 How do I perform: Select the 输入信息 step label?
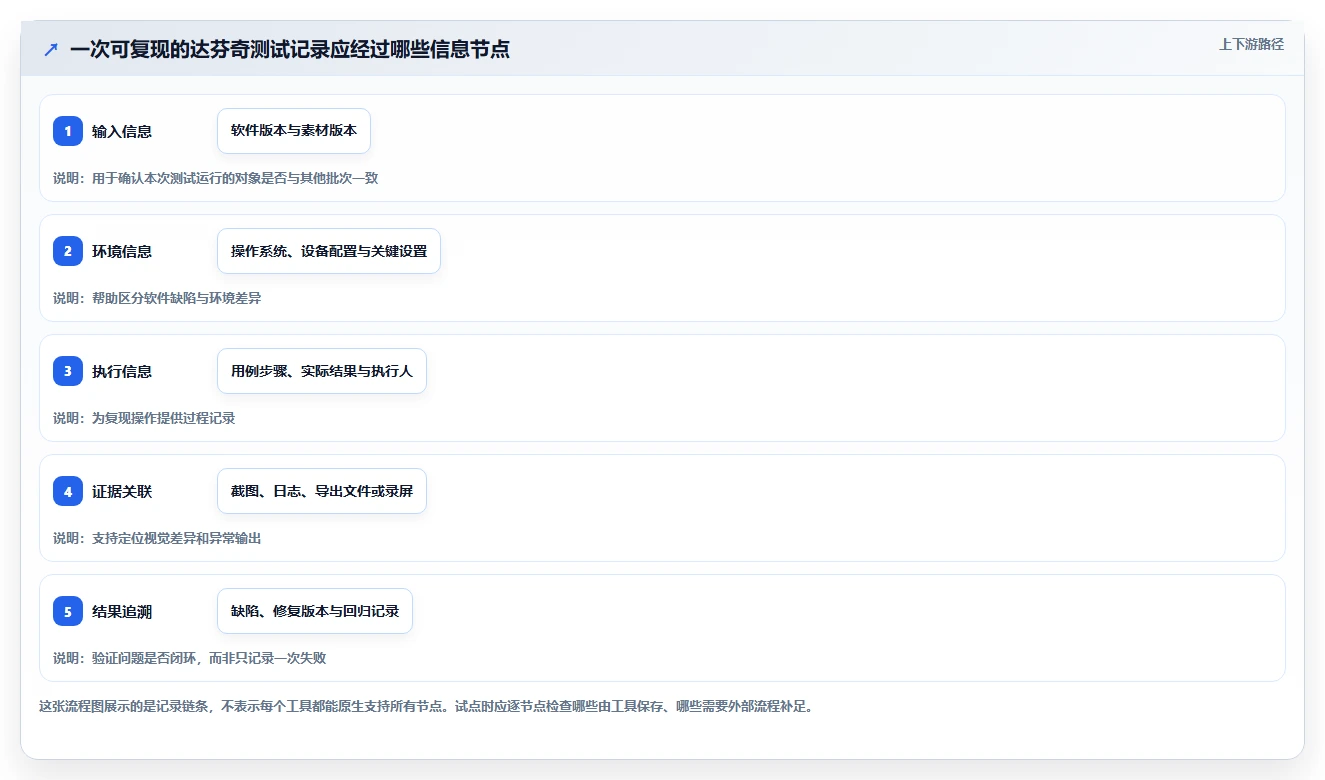click(x=122, y=131)
